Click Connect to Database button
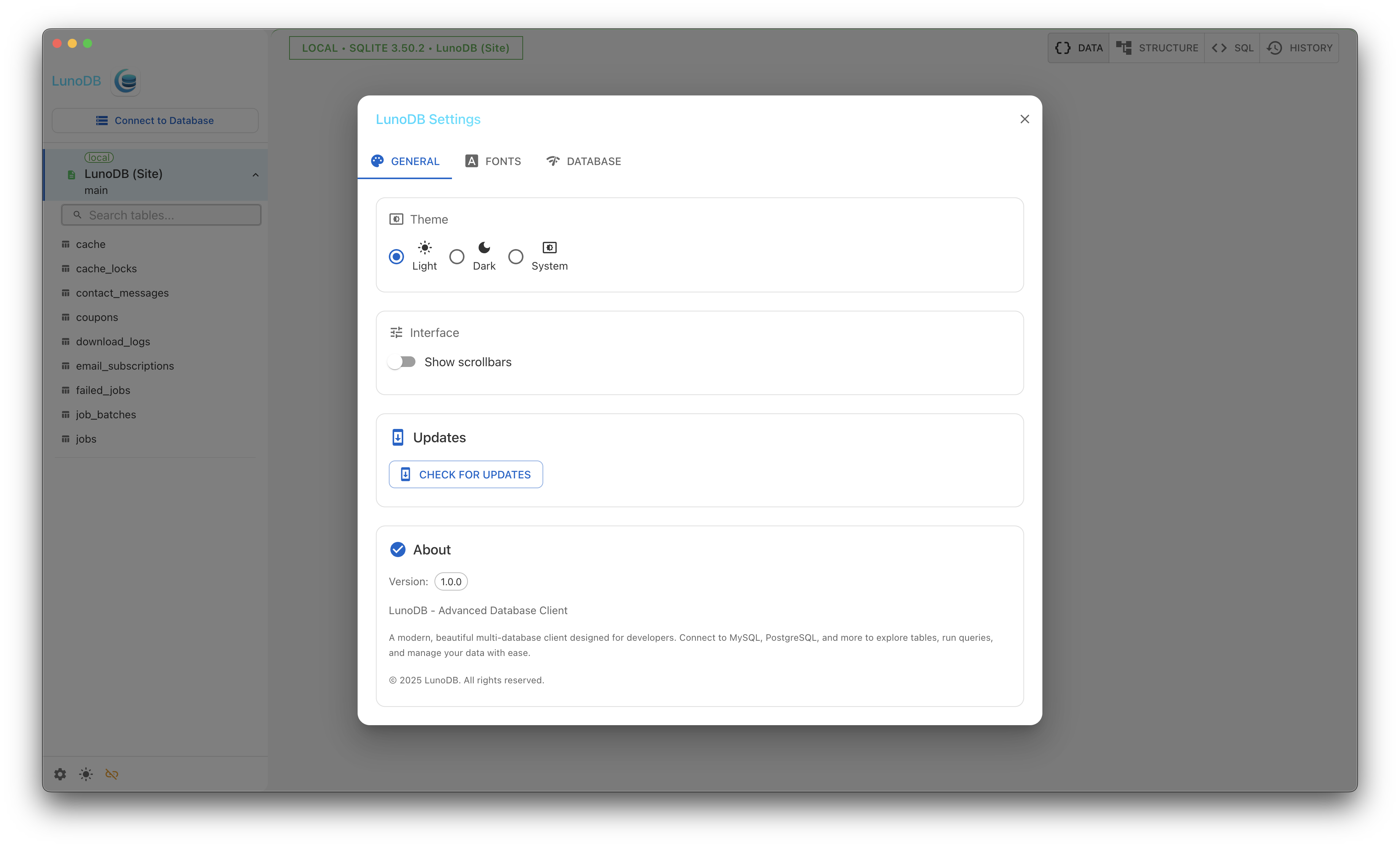1400x848 pixels. click(155, 121)
